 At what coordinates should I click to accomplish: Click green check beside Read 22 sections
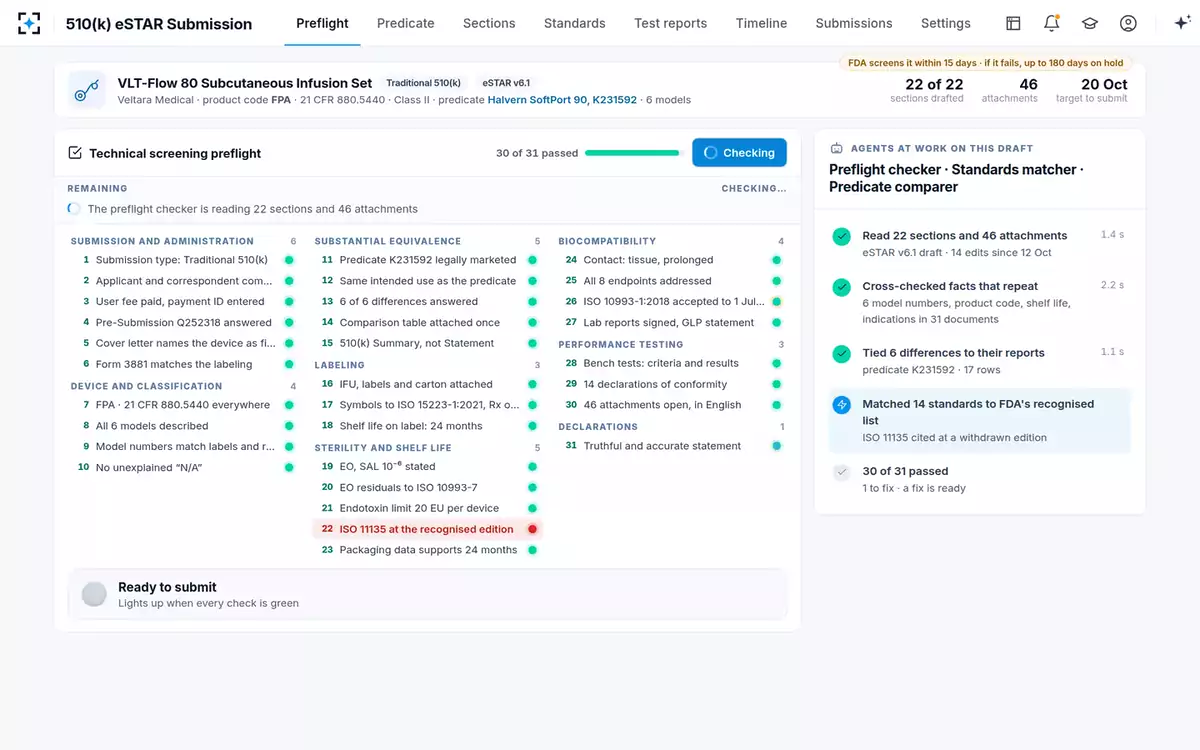(x=842, y=237)
